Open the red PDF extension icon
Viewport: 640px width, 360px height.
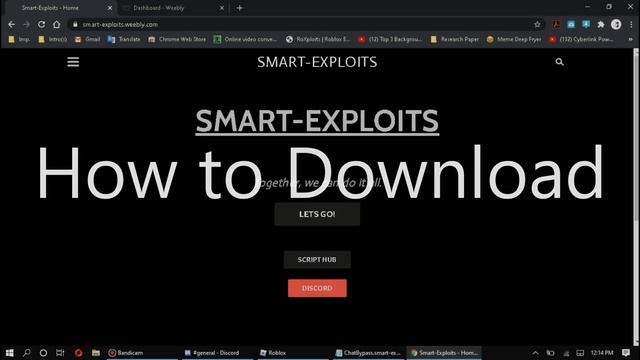pos(556,24)
